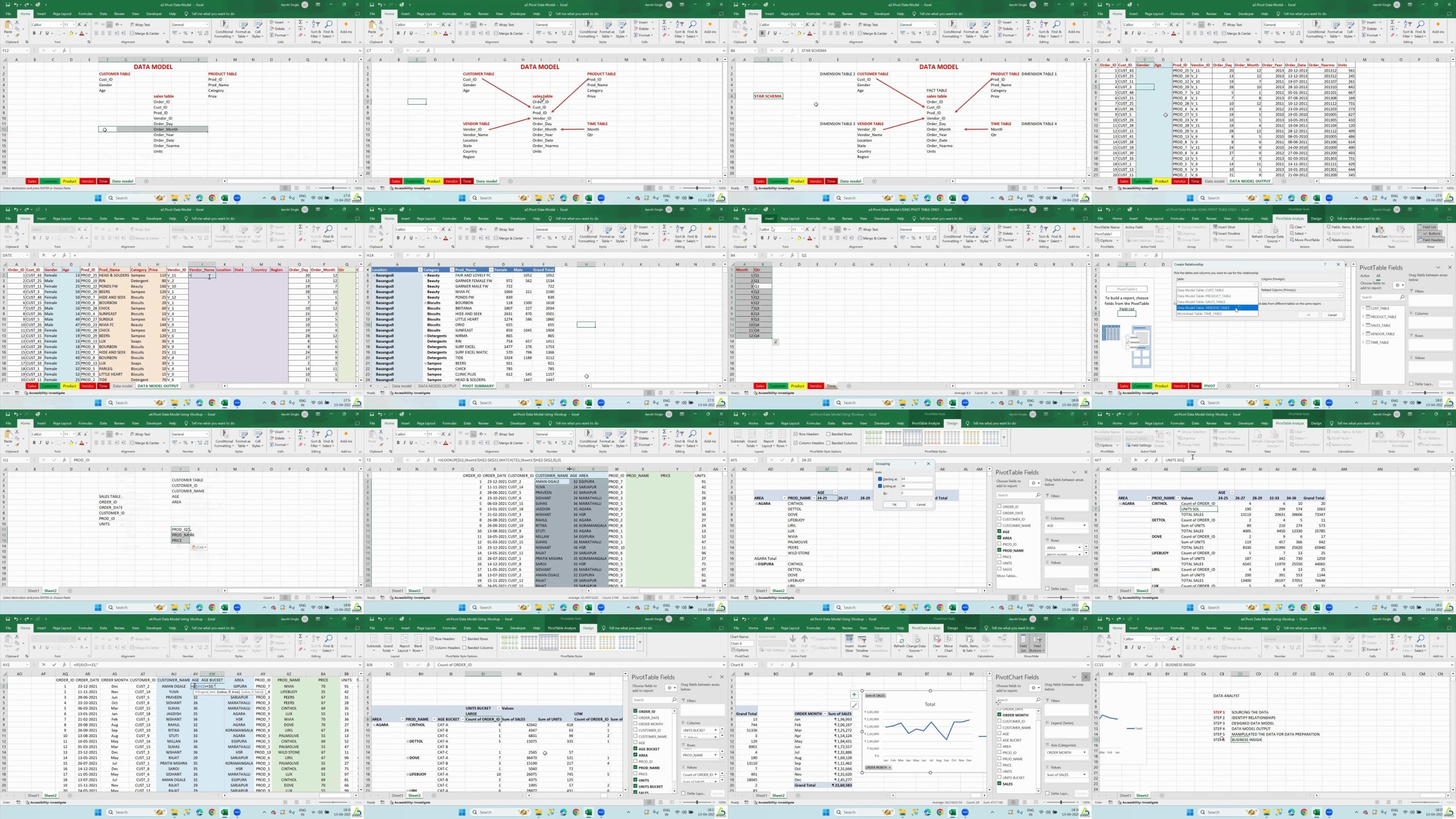Click the Paste Options (Ctrl) icon below PRICE
Viewport: 1456px width, 819px height.
pyautogui.click(x=199, y=547)
